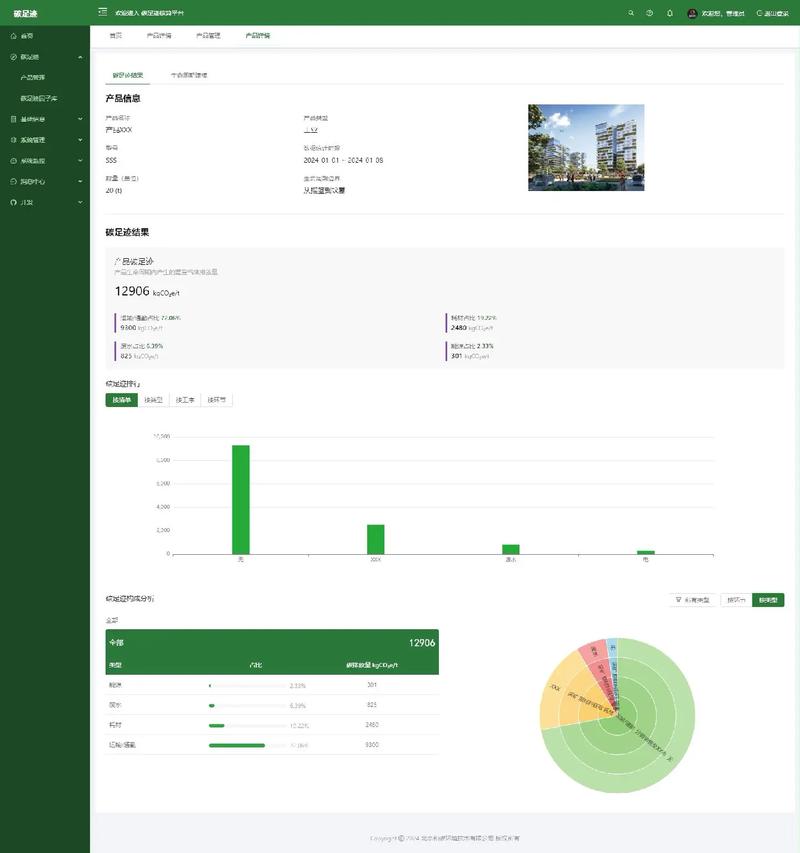Collapse the expanded 碳足迹 sidebar group chevron
The image size is (800, 853).
[80, 57]
